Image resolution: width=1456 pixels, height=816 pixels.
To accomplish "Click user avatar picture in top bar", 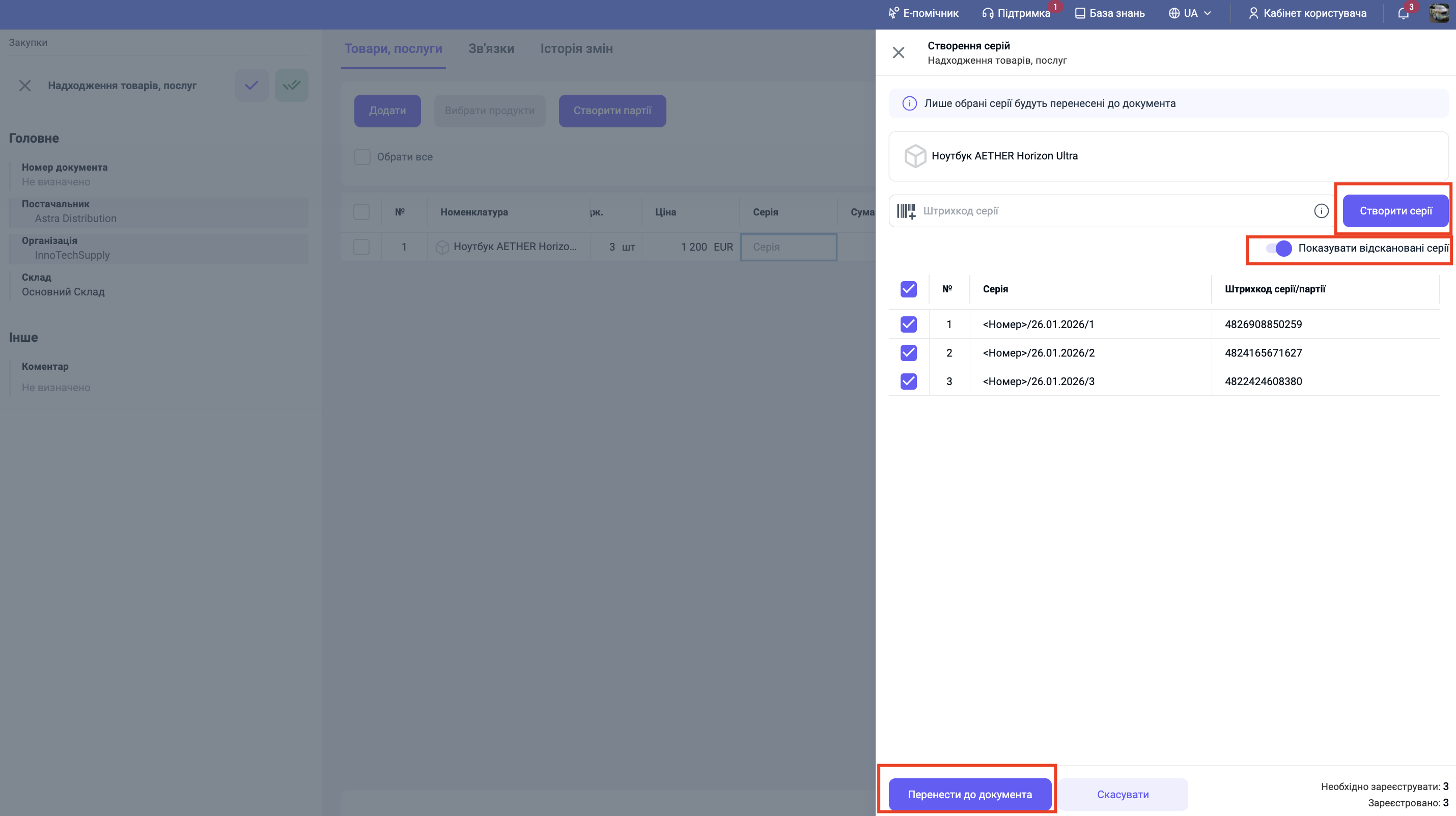I will click(1439, 13).
